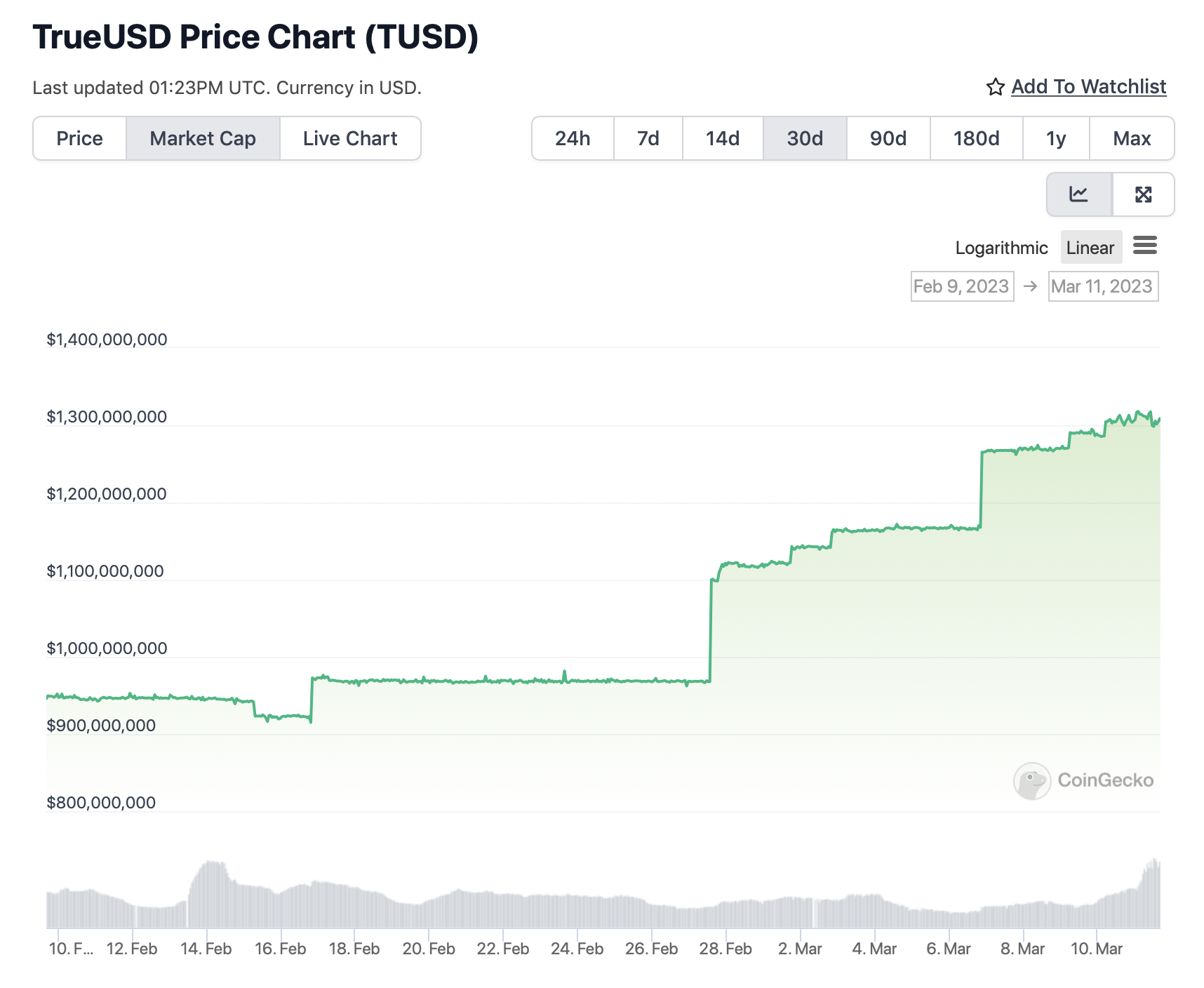Click the watchlist star icon

(x=995, y=87)
